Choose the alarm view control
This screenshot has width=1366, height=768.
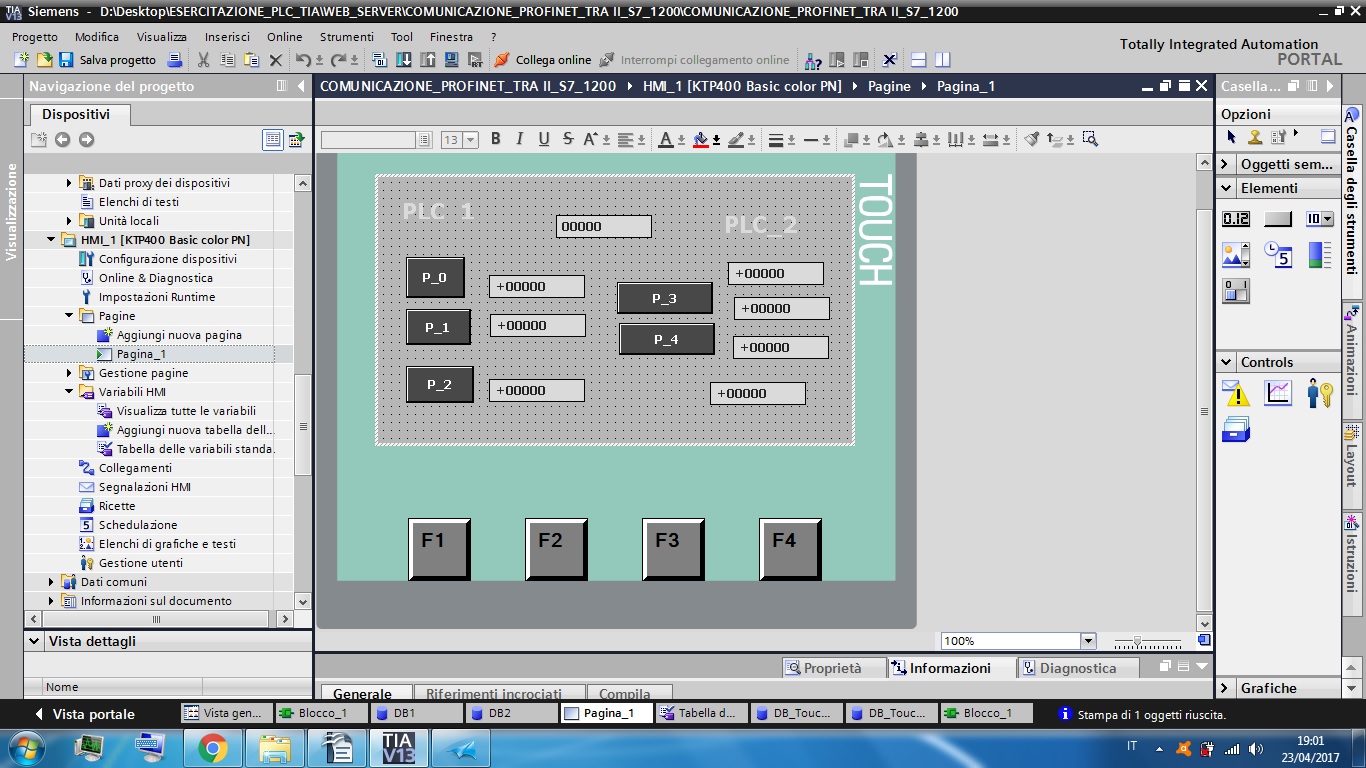1236,393
